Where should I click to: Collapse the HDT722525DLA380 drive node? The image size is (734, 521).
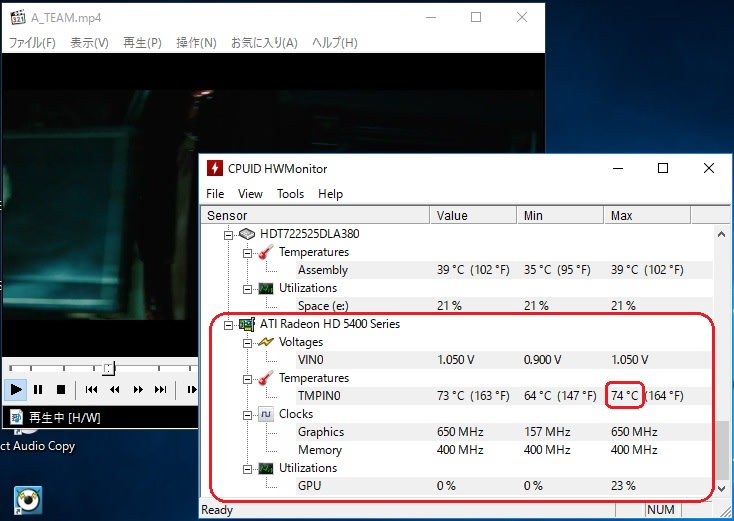point(228,235)
